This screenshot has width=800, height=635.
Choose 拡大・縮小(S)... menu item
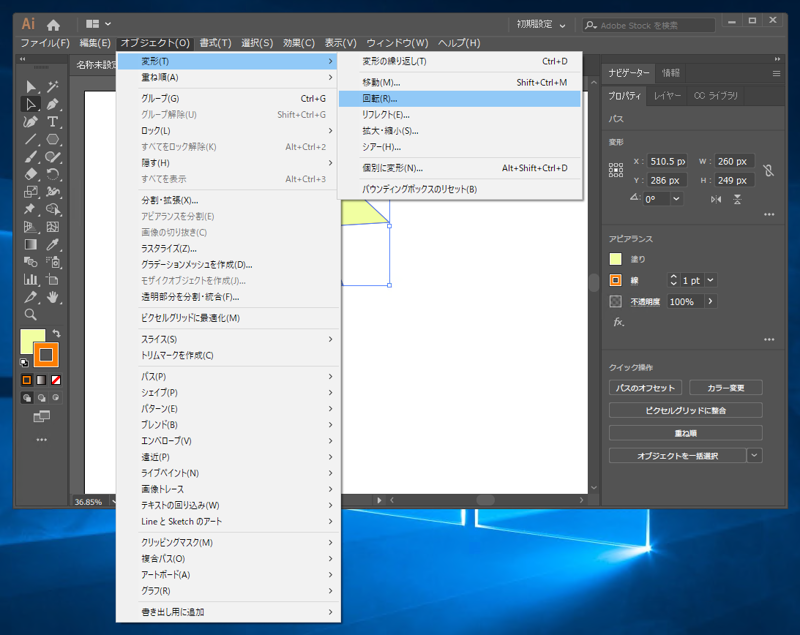coord(460,131)
